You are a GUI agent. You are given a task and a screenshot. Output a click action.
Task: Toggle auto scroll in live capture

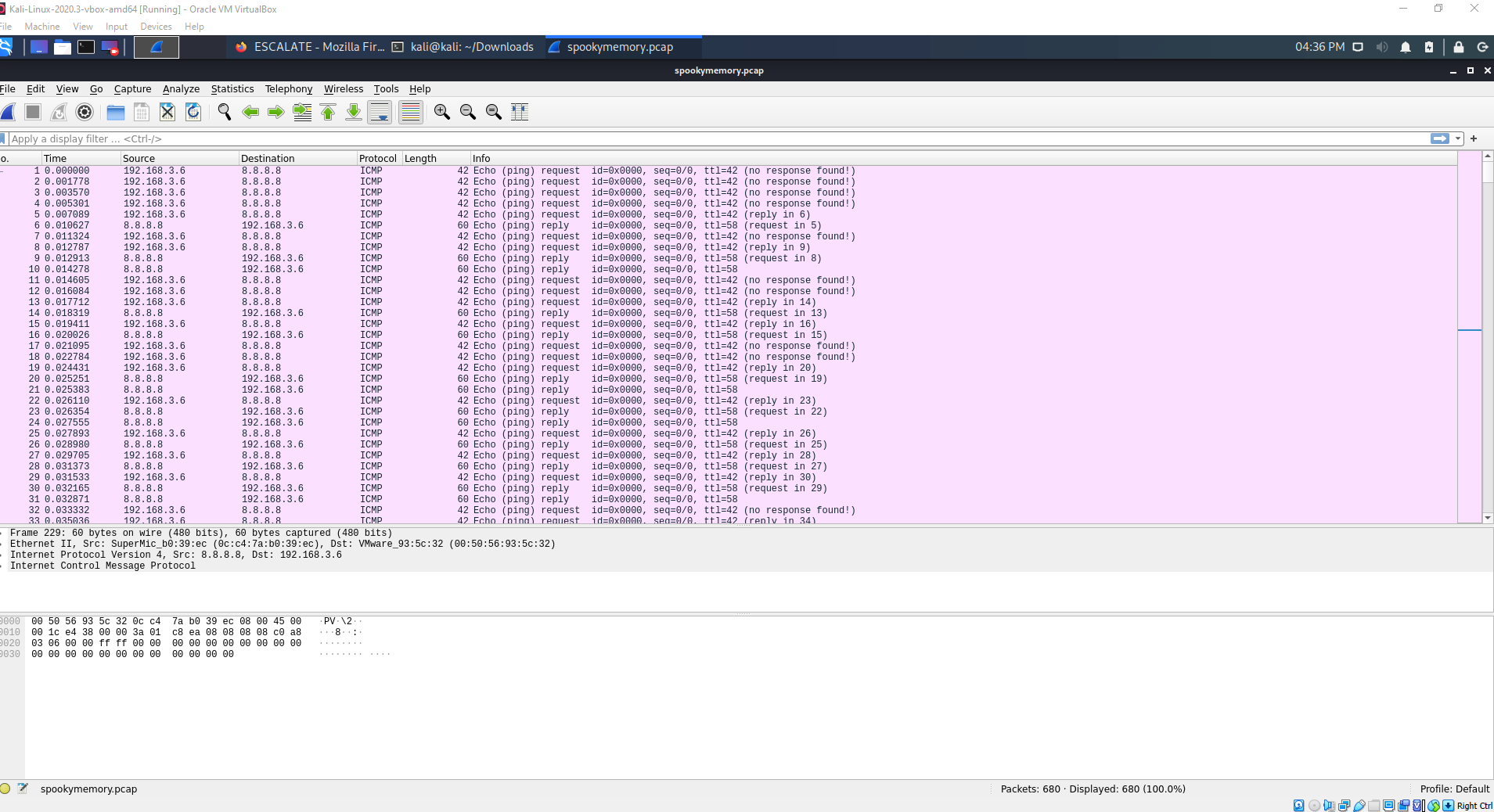tap(380, 112)
